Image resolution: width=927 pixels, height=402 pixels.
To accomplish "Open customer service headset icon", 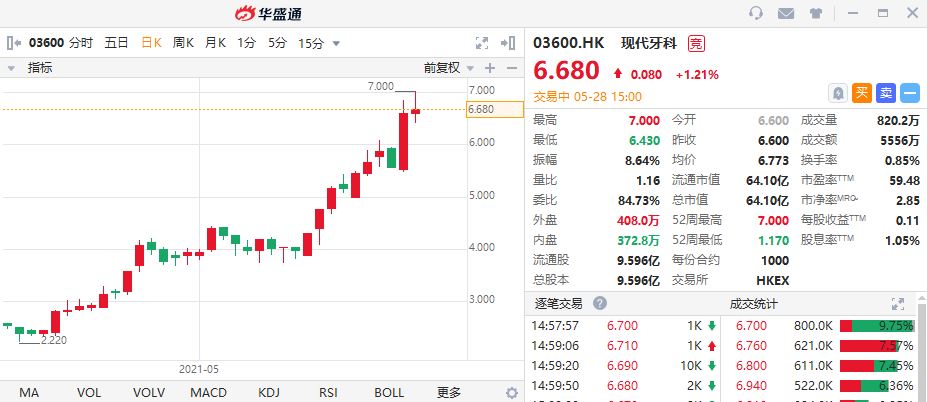I will [756, 13].
